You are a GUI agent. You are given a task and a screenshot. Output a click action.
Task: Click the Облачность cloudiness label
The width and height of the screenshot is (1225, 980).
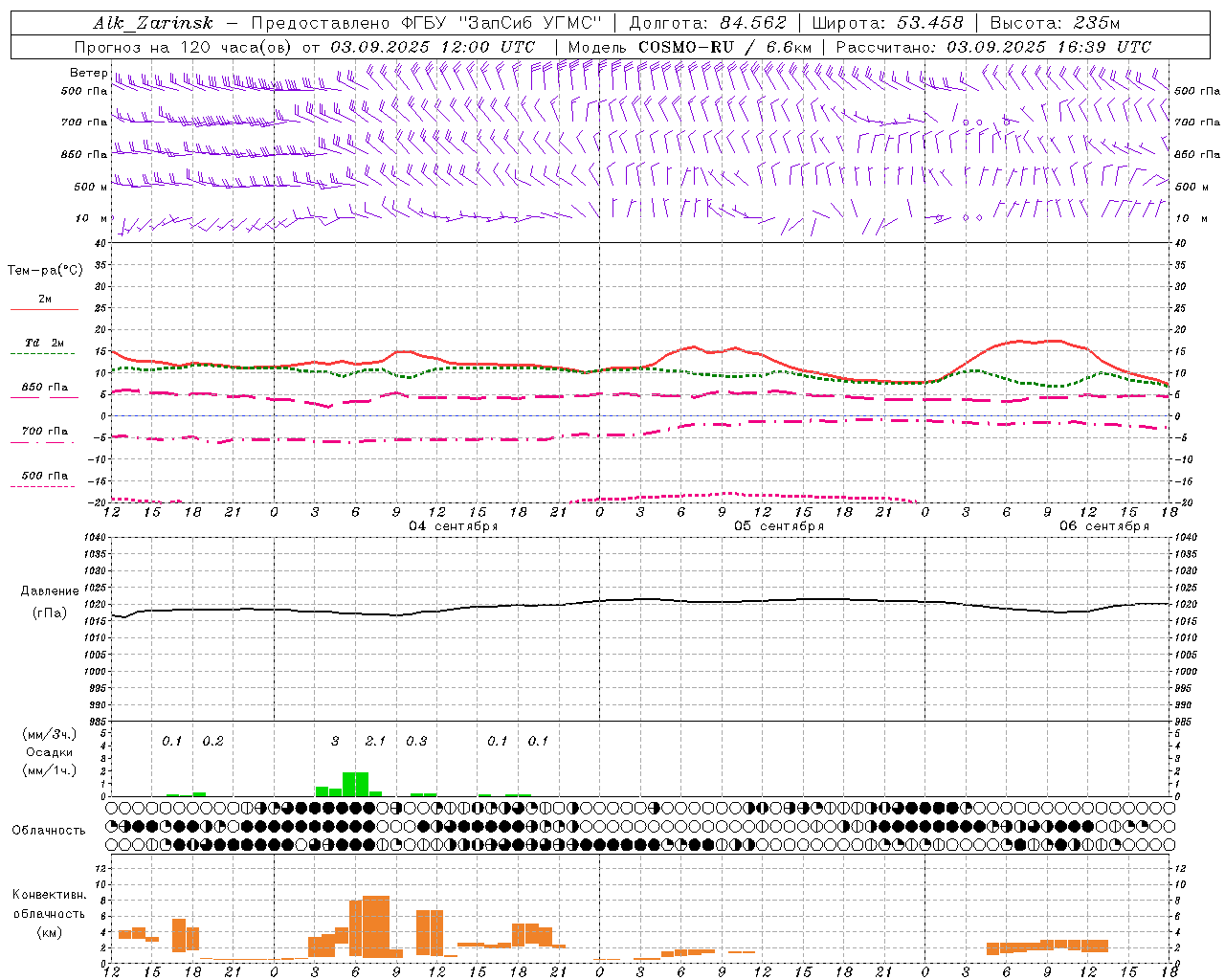pos(49,830)
